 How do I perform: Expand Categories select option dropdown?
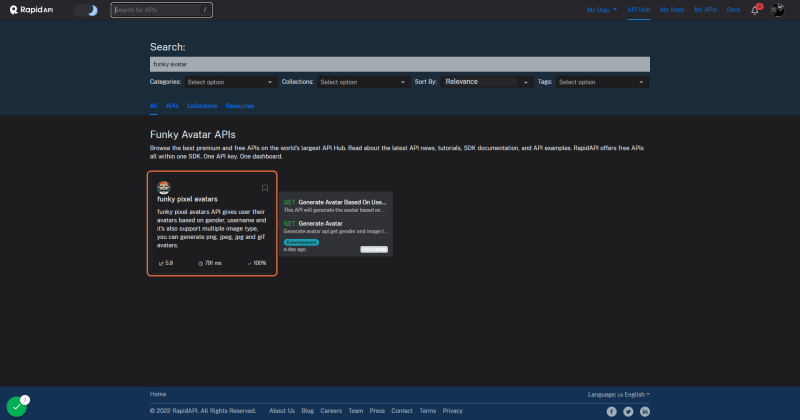[230, 82]
